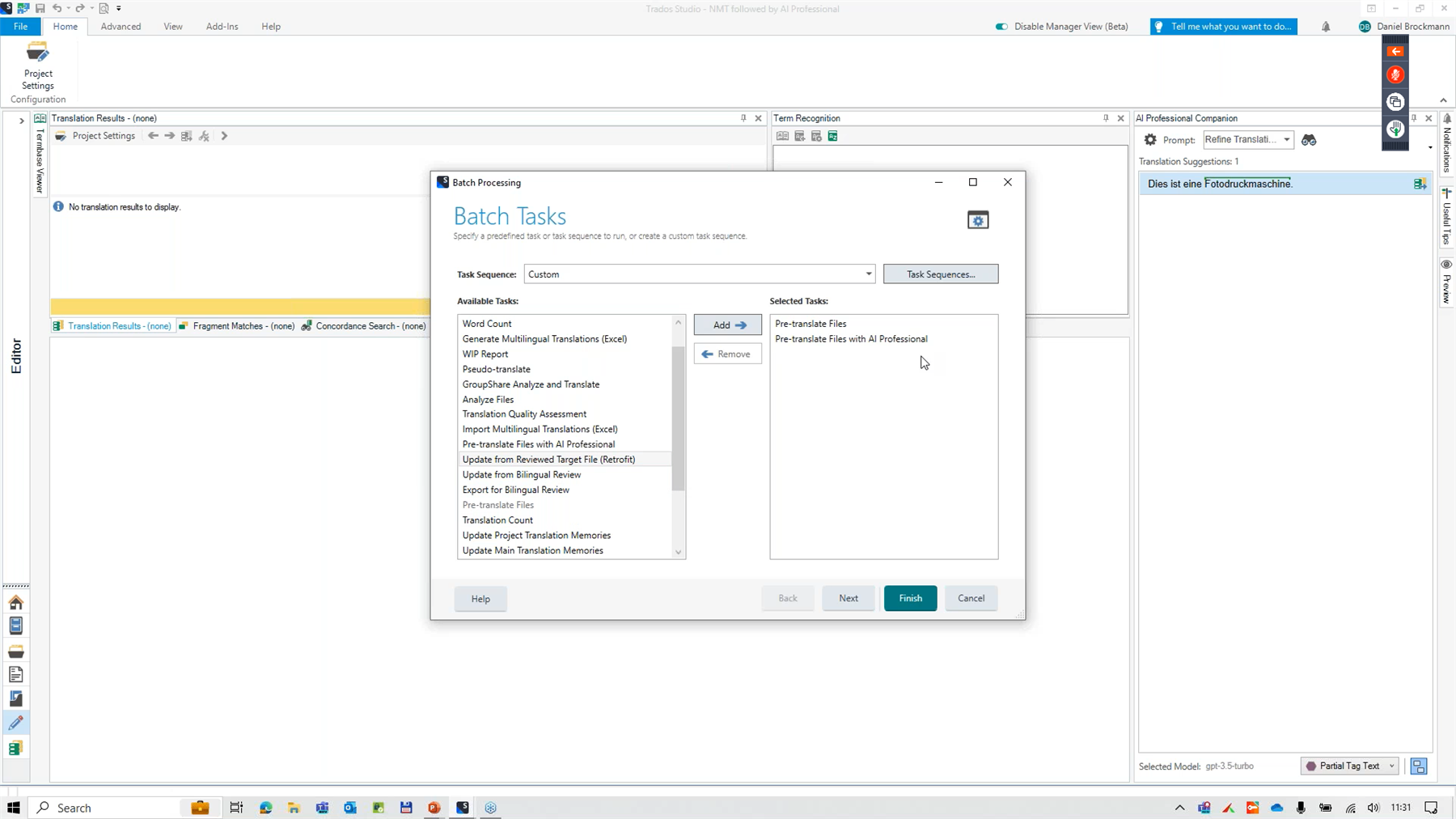Apply the Fotodruckmaschine suggestion via its icon

pos(1420,184)
